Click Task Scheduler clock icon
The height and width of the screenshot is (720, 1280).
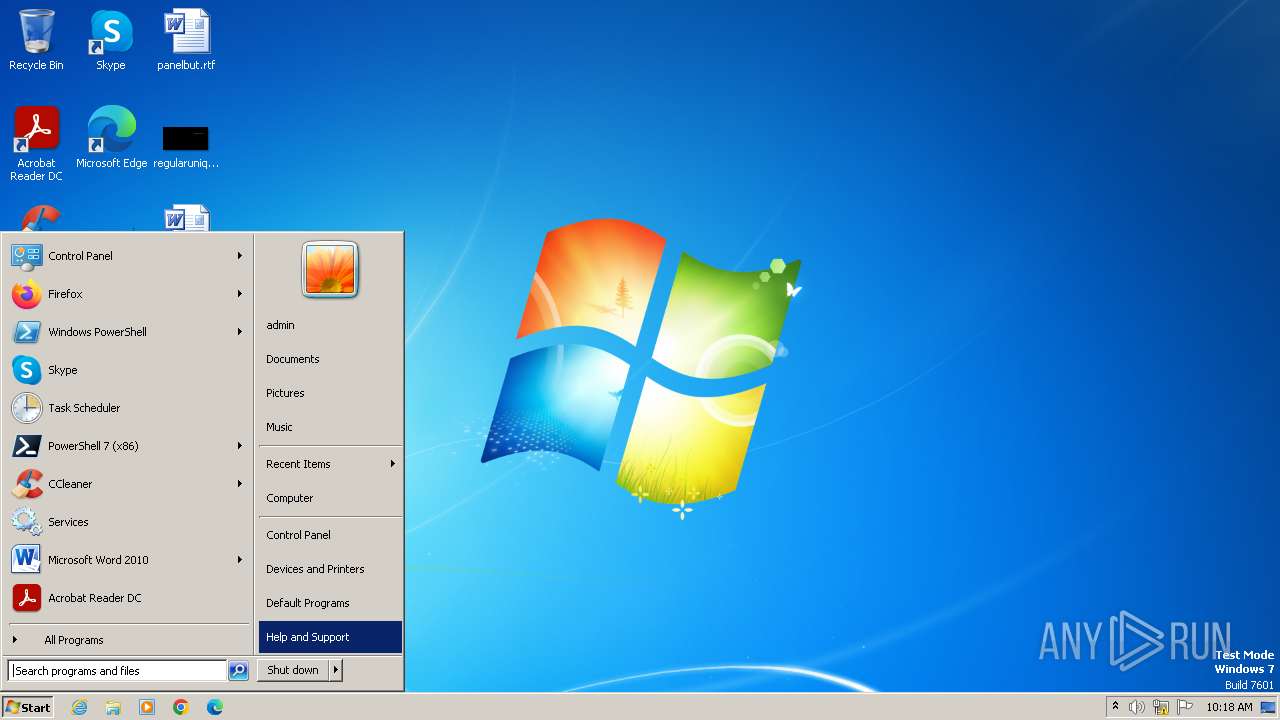click(x=26, y=408)
